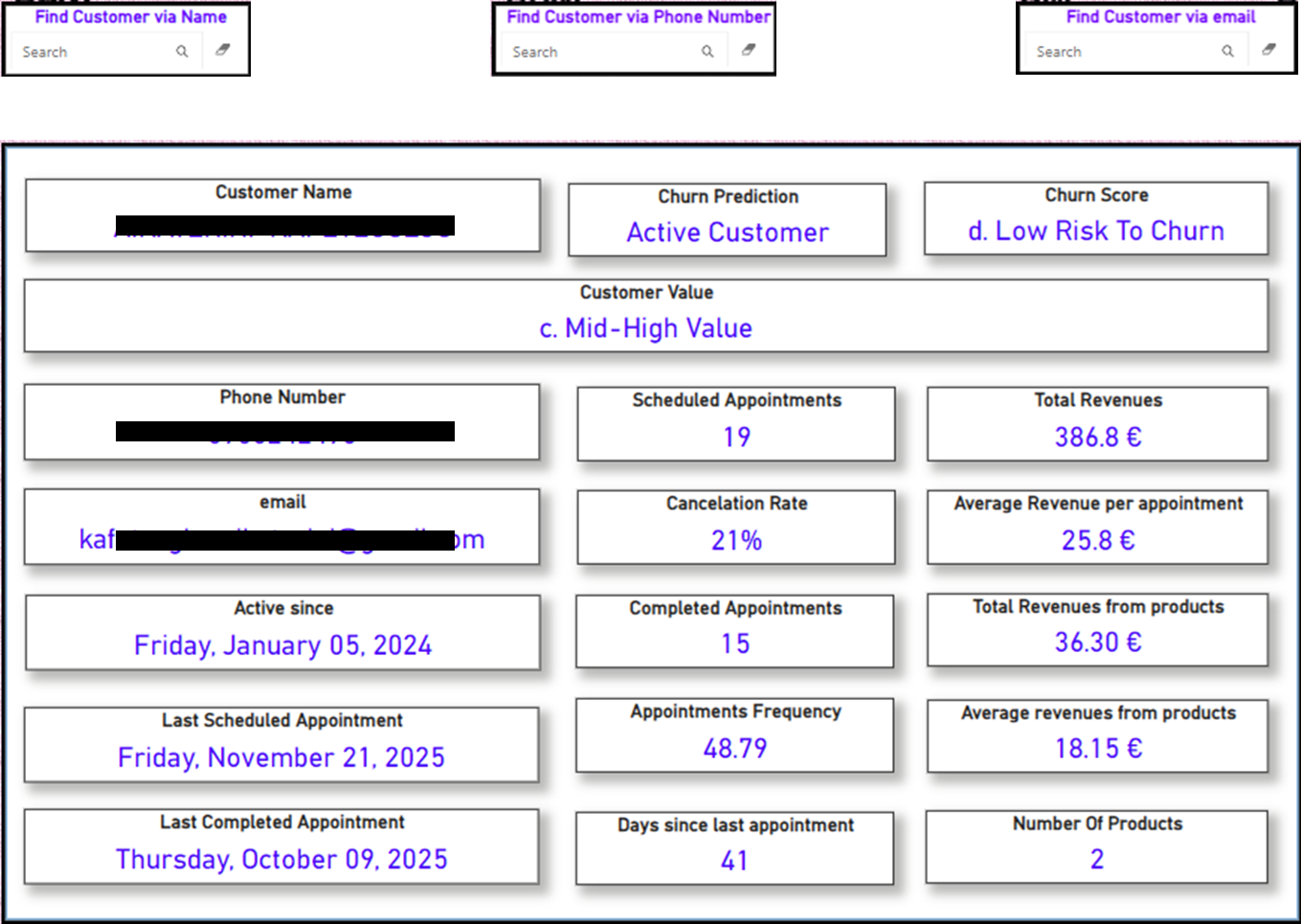The image size is (1301, 924).
Task: Click search icon in Find Customer via Name
Action: 182,52
